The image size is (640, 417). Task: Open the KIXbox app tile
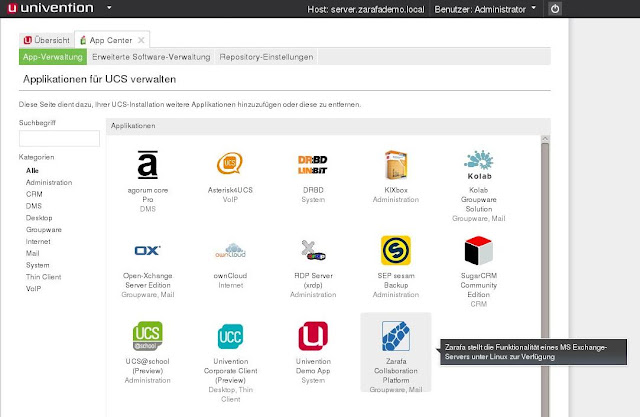click(x=396, y=177)
